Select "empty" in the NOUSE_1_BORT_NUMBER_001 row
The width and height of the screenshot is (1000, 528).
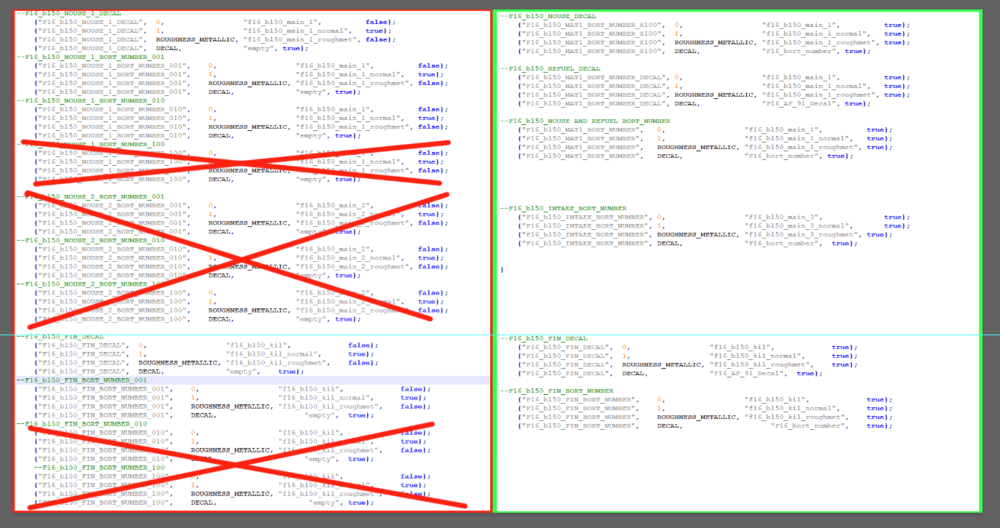[x=313, y=92]
